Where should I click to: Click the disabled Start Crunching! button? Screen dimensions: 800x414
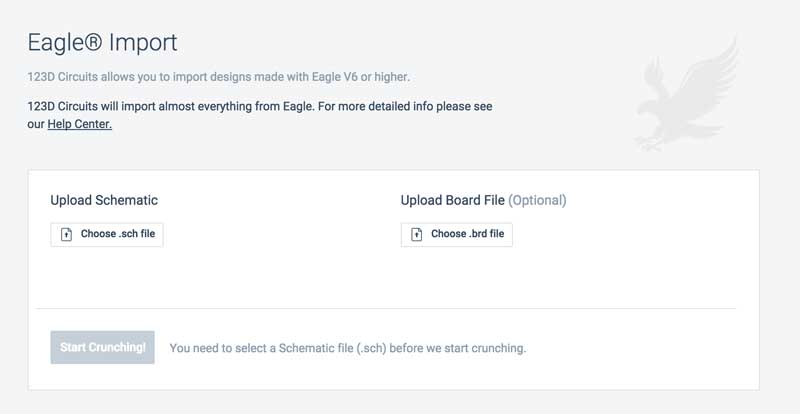(103, 347)
